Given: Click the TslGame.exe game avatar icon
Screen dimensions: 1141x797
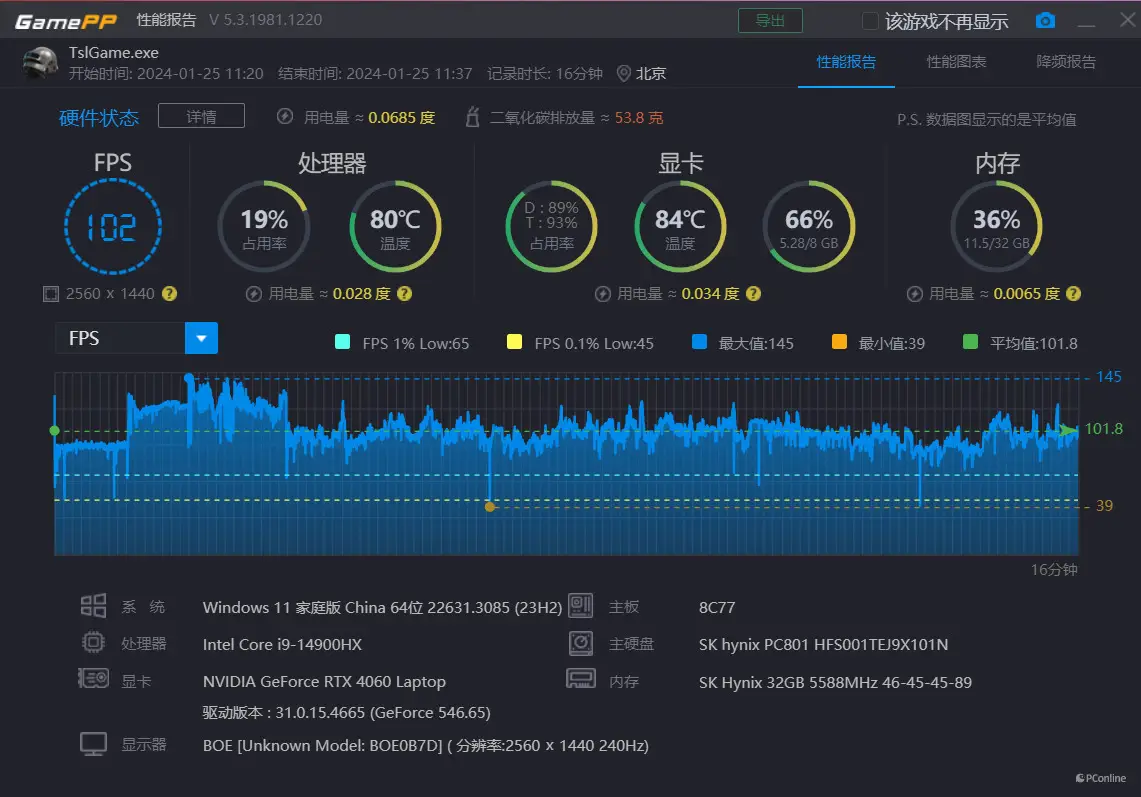Looking at the screenshot, I should [41, 62].
